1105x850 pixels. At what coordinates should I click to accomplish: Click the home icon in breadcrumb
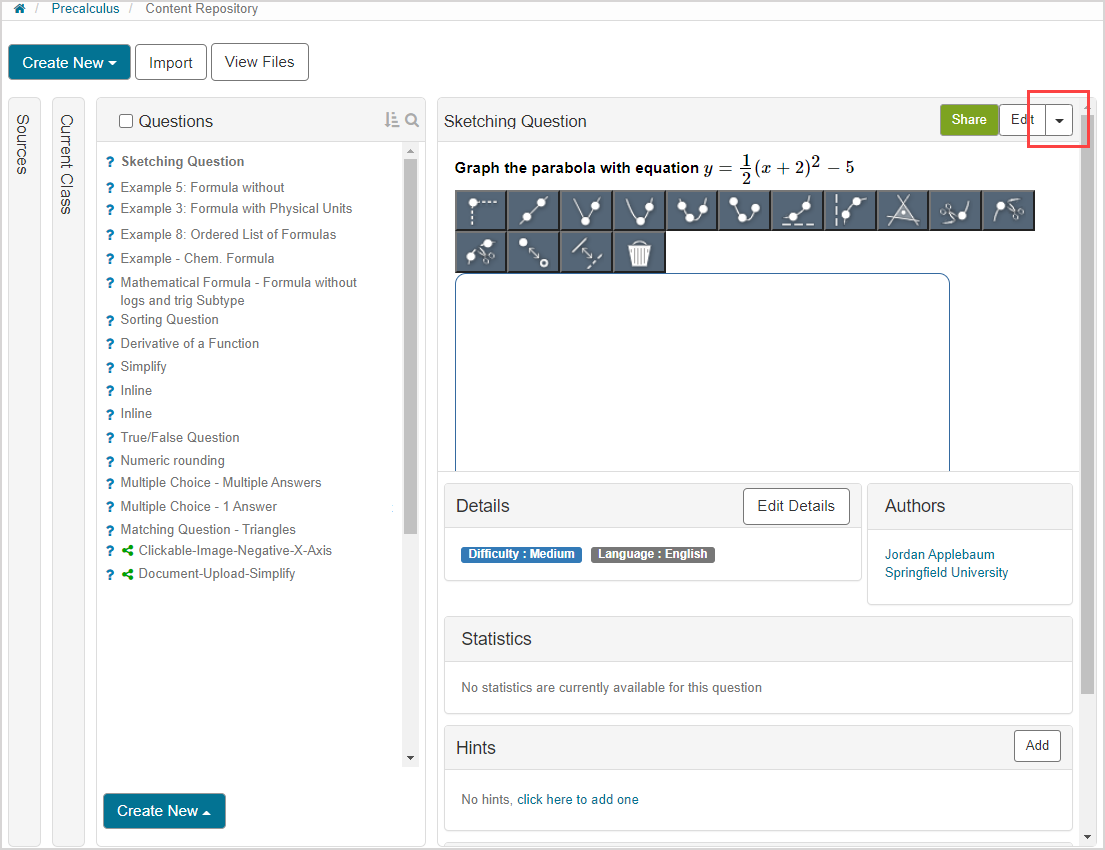tap(19, 9)
